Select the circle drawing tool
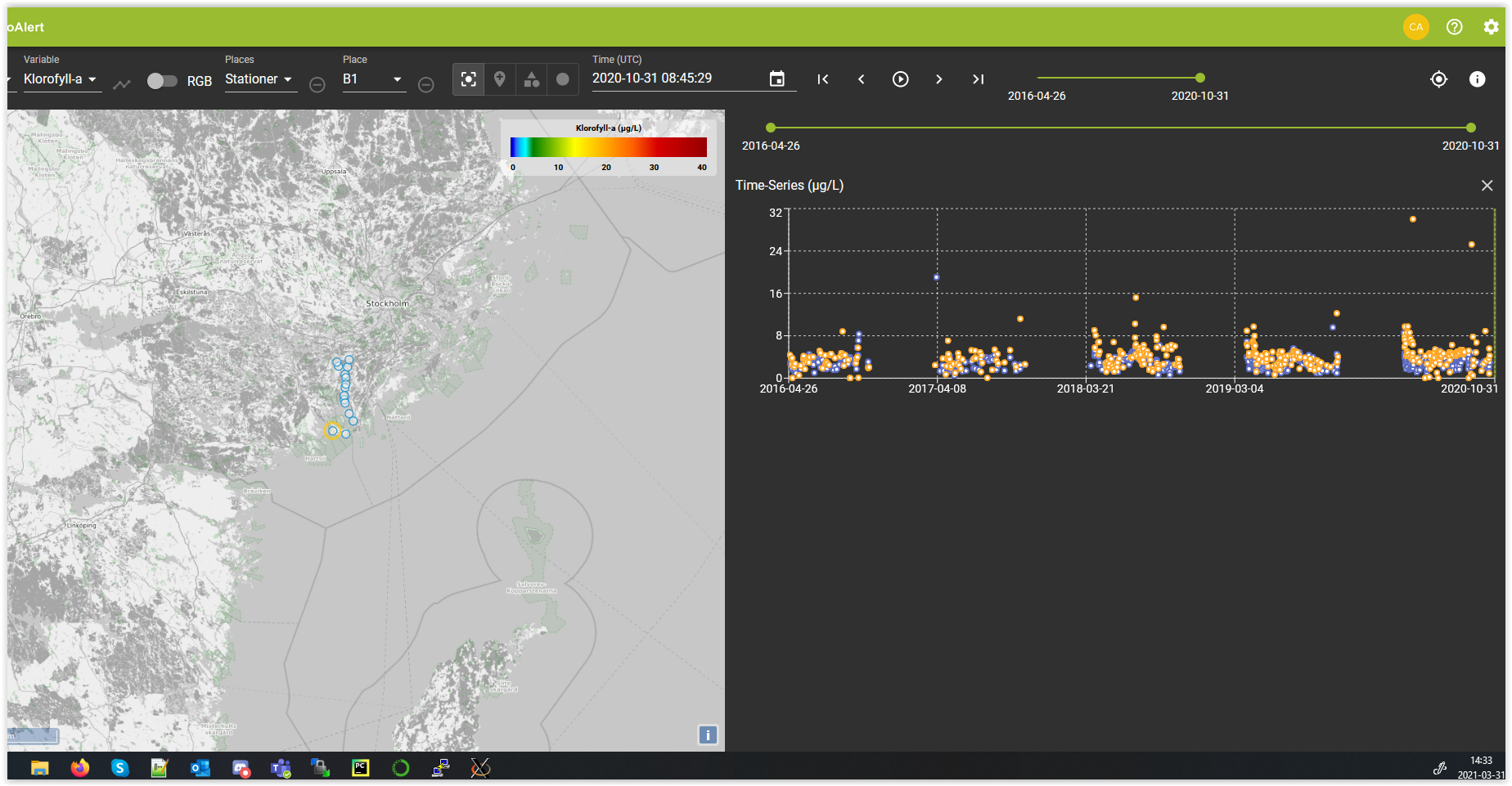 click(563, 79)
